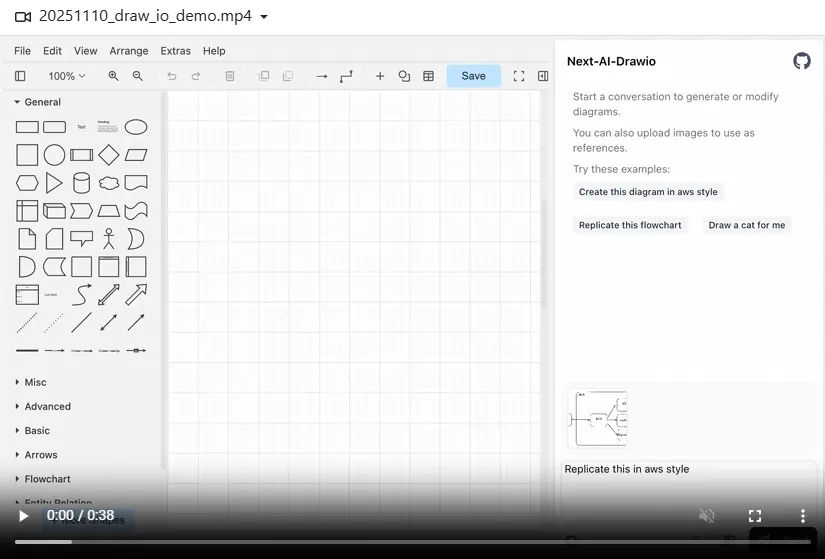Expand the Advanced shapes section
The image size is (825, 559).
43,406
